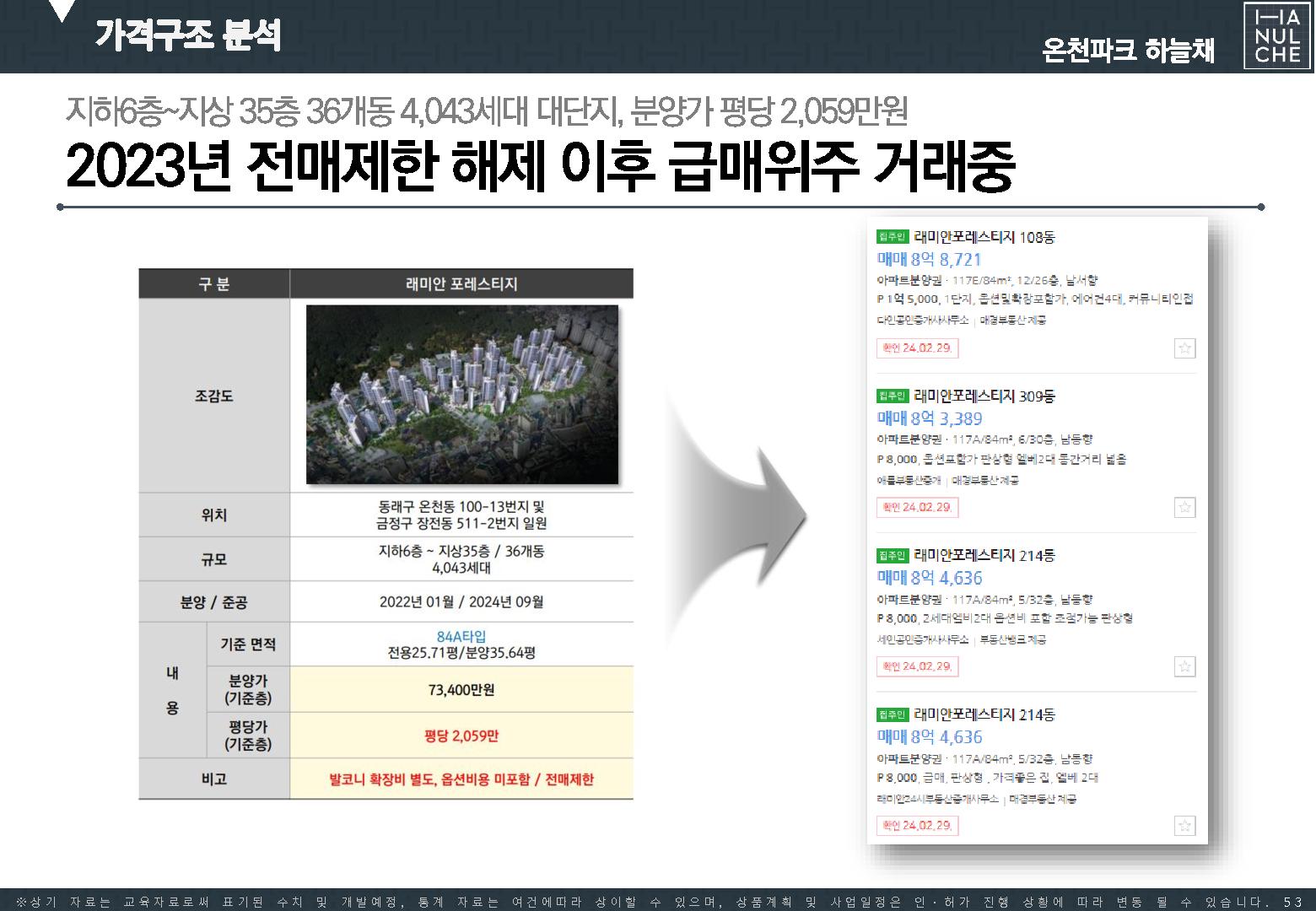Open the 214동 title above the 조절가능 판상형 note
Image resolution: width=1316 pixels, height=911 pixels.
984,555
